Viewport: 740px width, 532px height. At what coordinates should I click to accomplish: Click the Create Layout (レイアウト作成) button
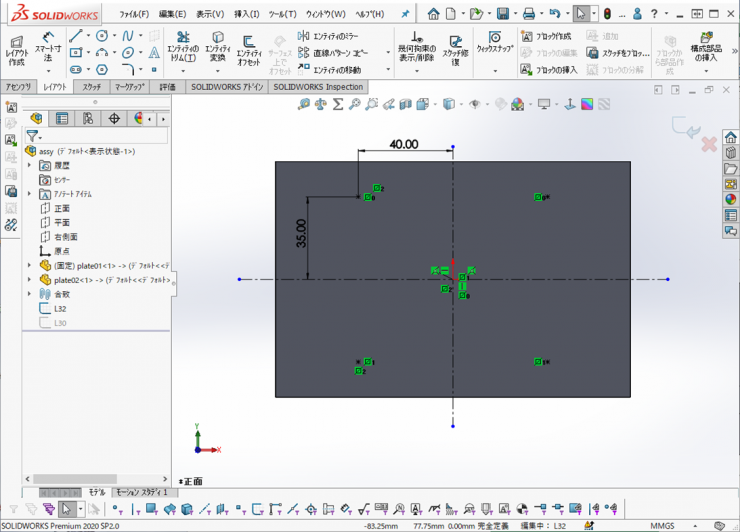point(16,49)
